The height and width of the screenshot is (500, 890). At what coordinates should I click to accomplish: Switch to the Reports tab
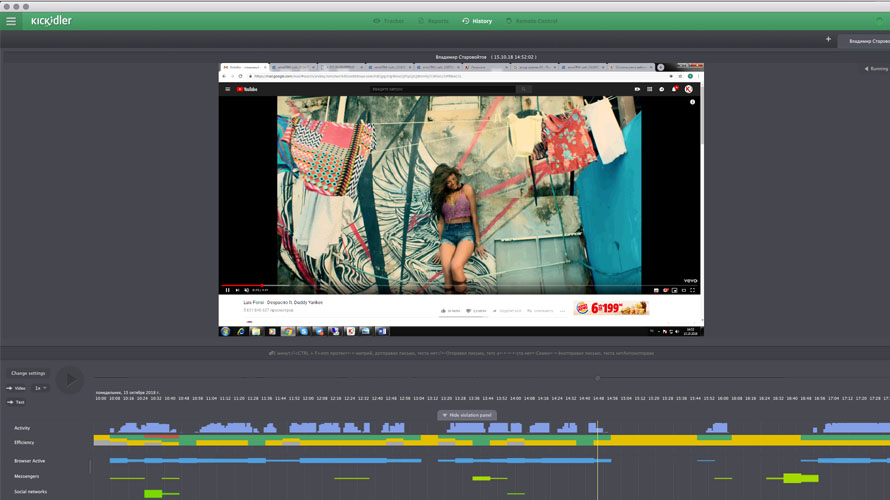433,21
